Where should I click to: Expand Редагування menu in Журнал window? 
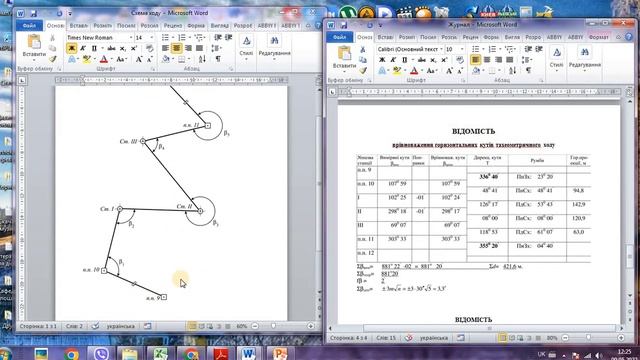click(584, 60)
